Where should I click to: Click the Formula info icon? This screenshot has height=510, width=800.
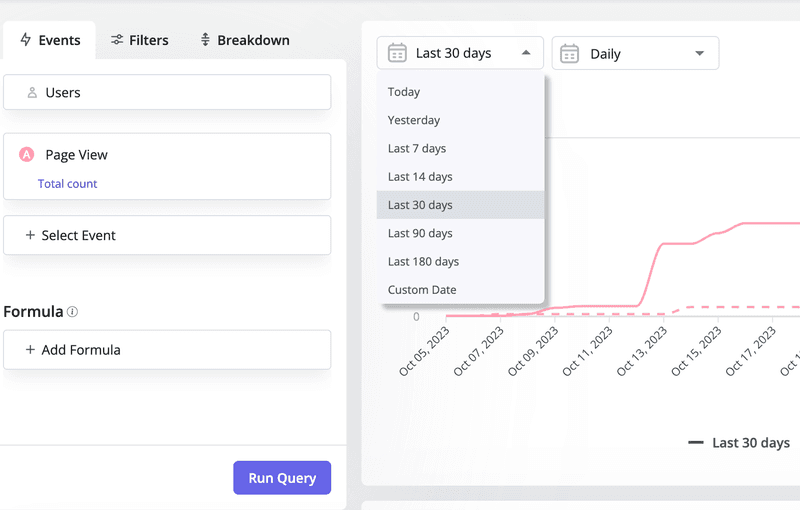[x=72, y=312]
